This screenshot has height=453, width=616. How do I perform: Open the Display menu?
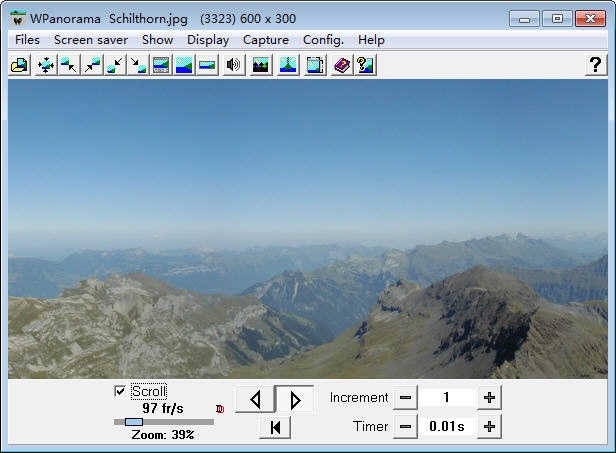[x=208, y=40]
